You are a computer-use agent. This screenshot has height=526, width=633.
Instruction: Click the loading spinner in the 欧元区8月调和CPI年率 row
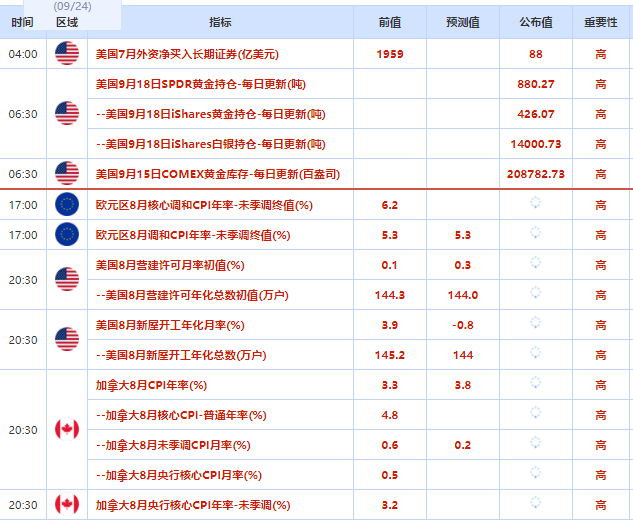click(x=535, y=233)
